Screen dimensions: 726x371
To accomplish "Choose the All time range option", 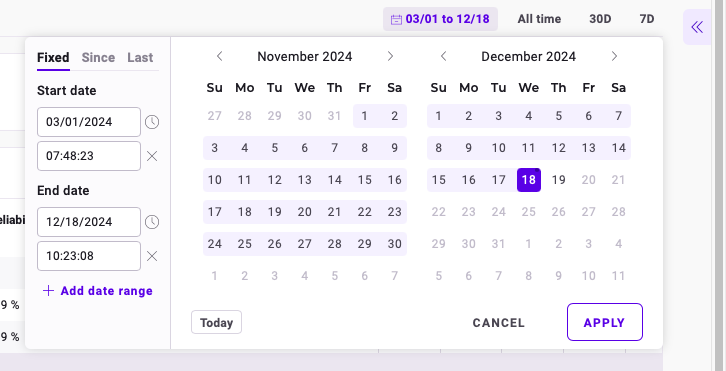I will [539, 19].
